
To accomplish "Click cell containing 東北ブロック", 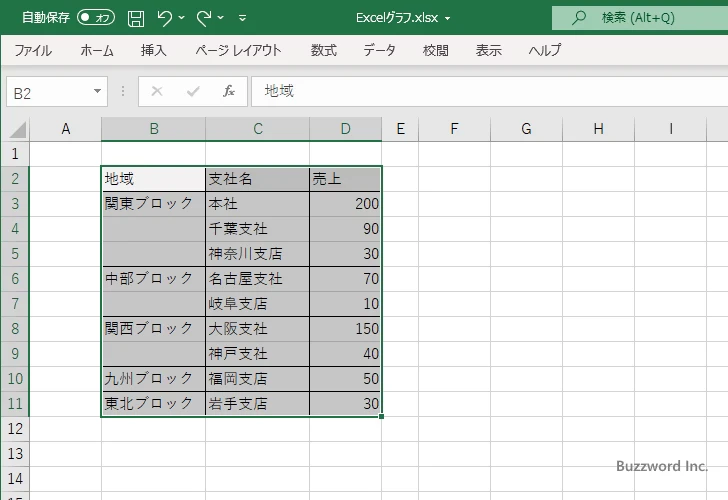I will click(154, 403).
